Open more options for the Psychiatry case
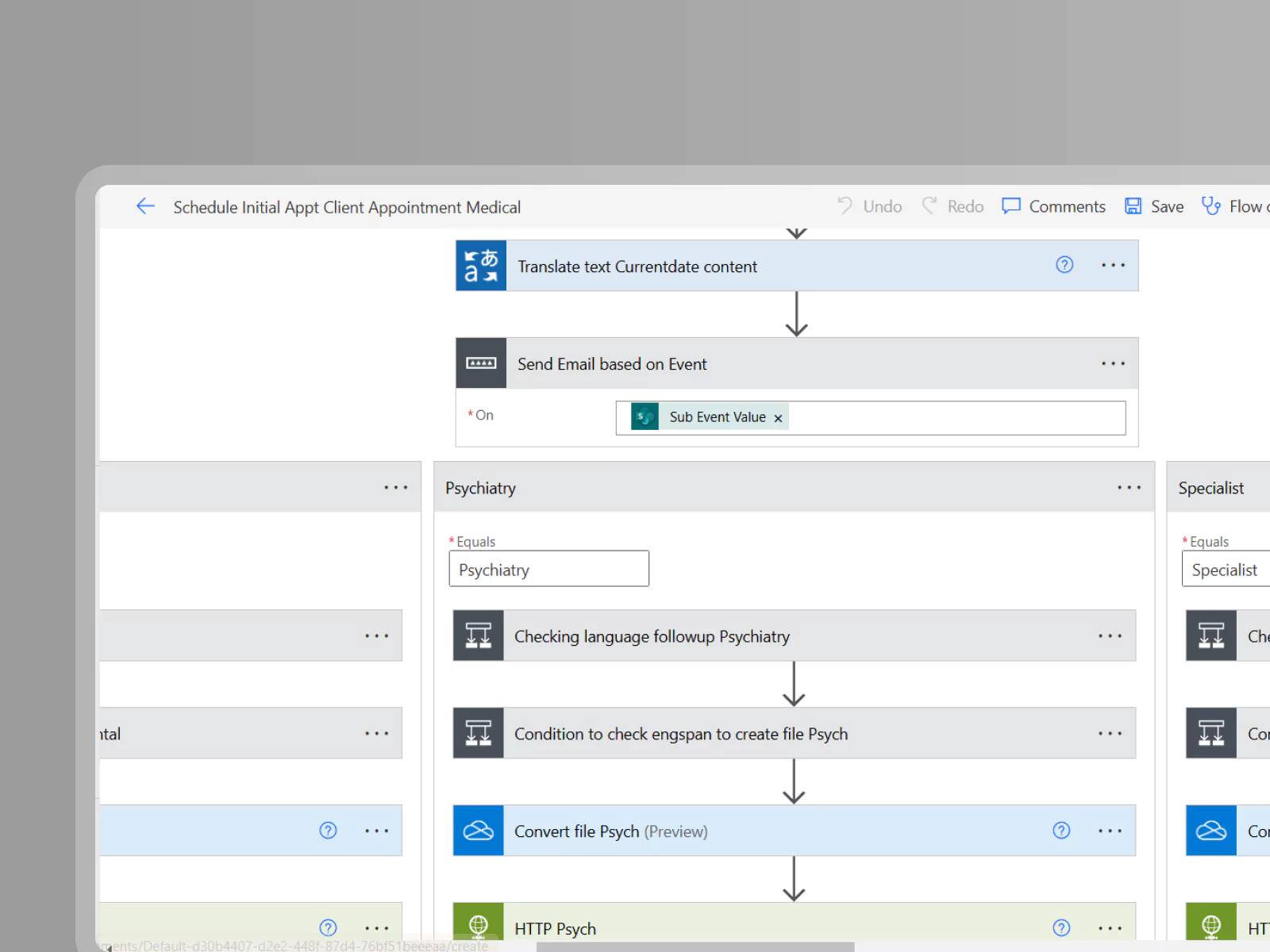Viewport: 1270px width, 952px height. click(x=1129, y=487)
